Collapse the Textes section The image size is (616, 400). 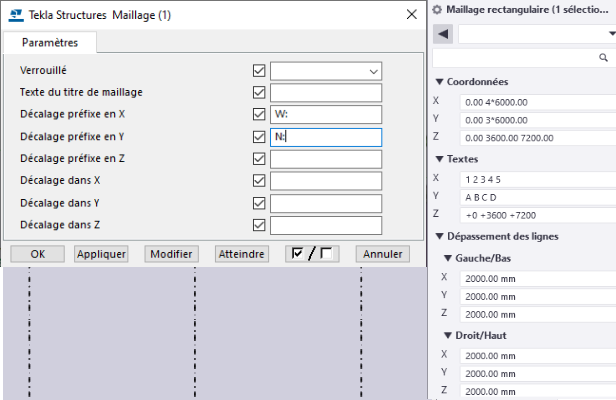click(x=439, y=159)
